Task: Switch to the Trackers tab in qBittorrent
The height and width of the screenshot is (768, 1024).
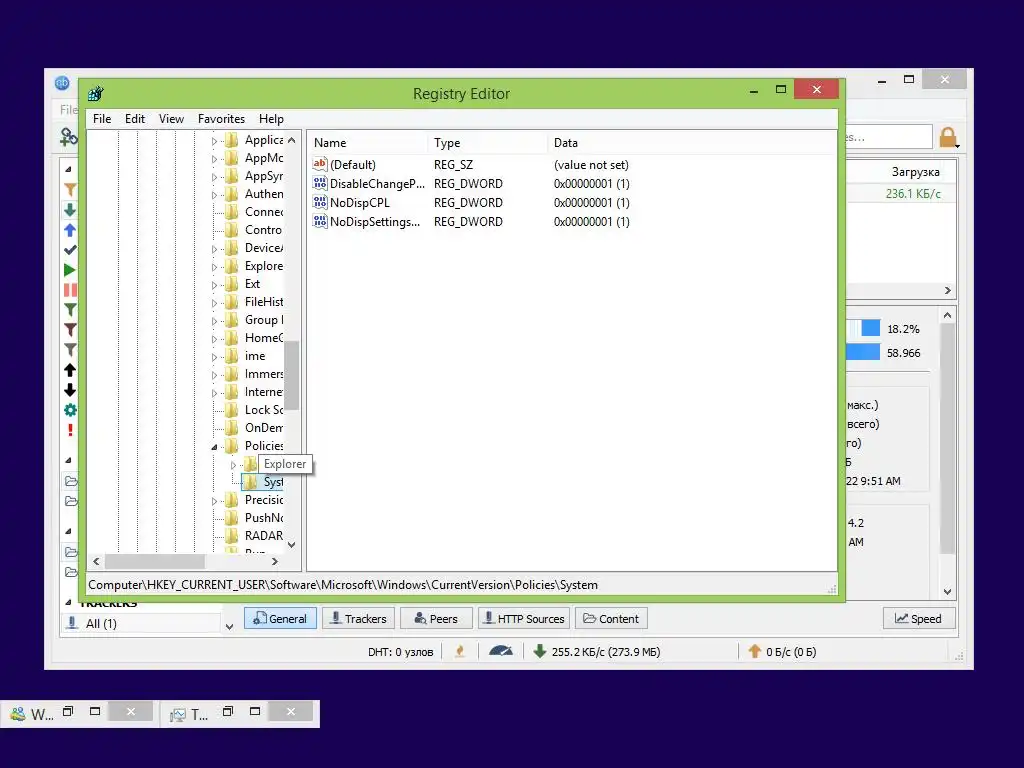Action: 359,618
